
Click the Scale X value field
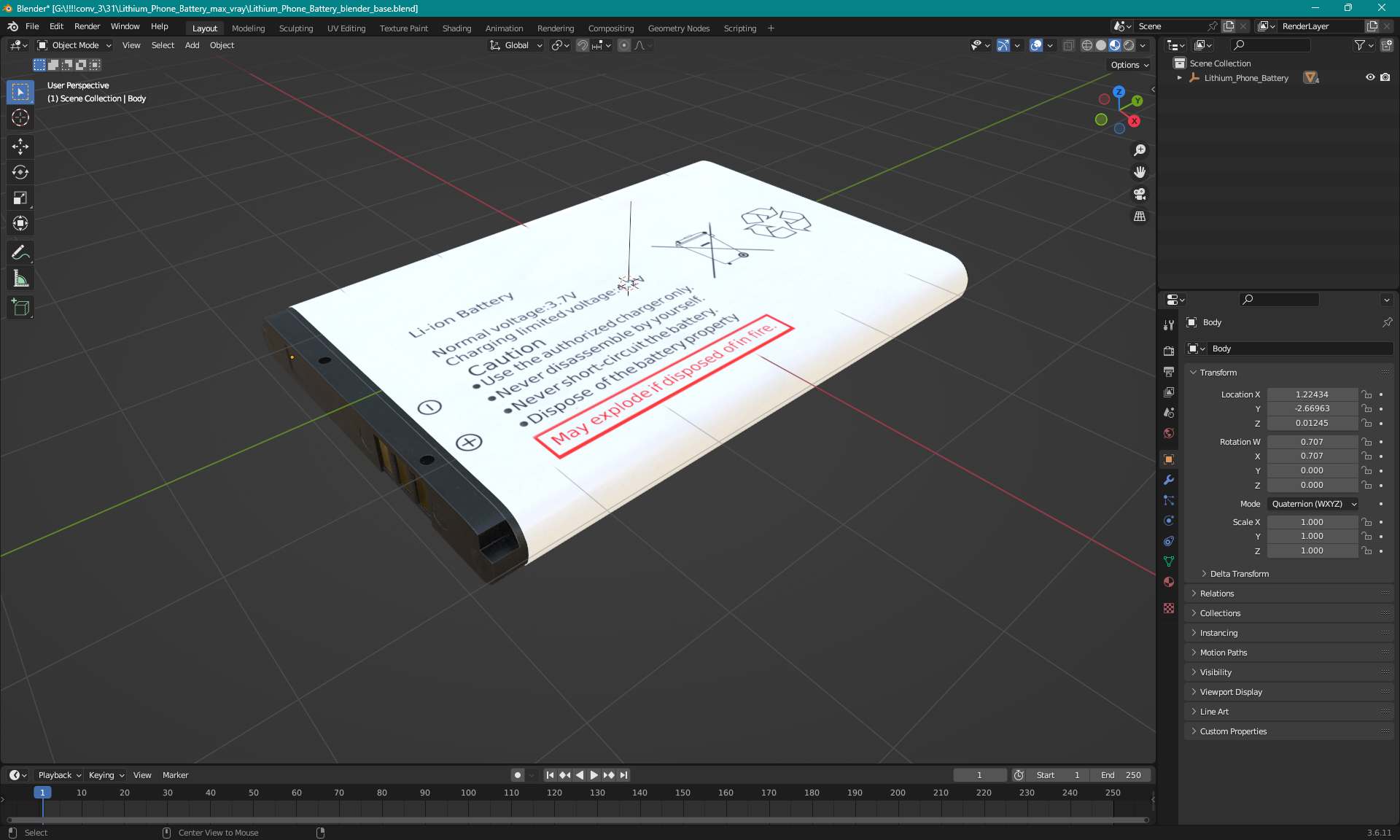(x=1311, y=522)
